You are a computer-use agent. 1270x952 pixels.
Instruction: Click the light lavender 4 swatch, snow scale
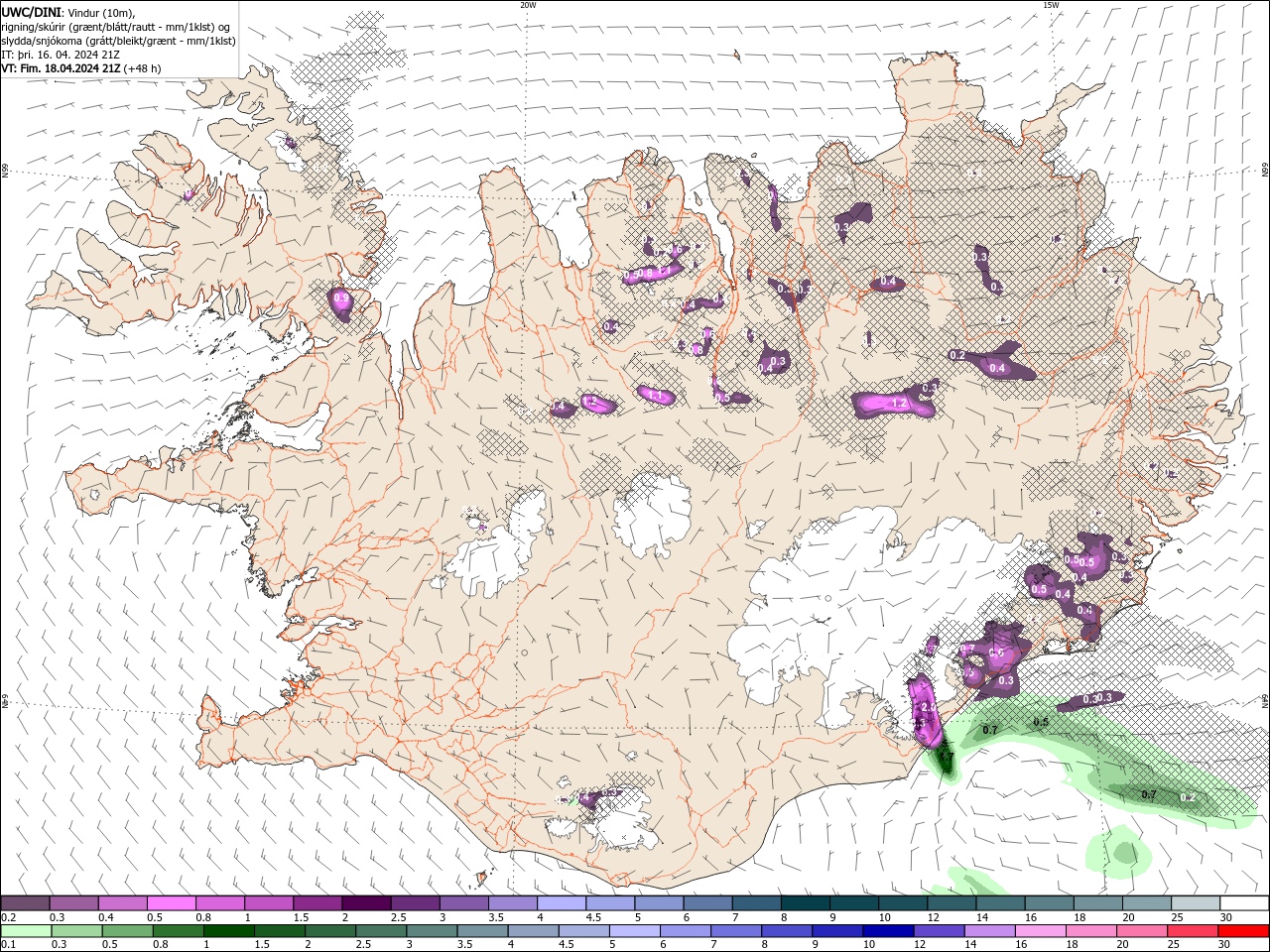561,902
